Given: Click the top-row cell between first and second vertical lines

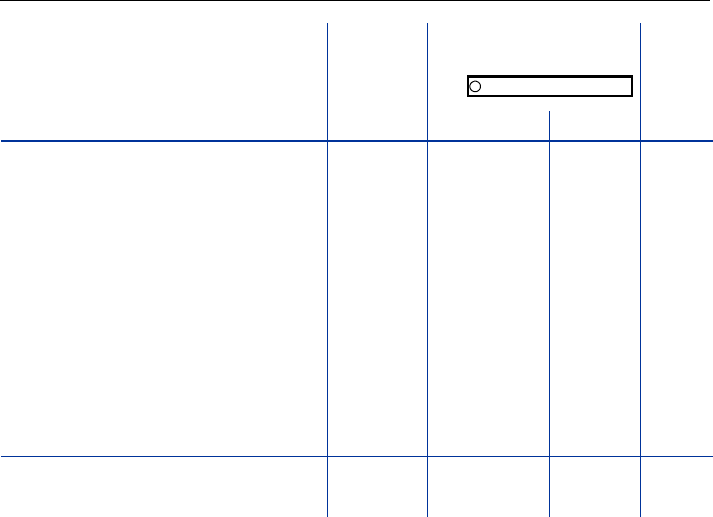Looking at the screenshot, I should pyautogui.click(x=377, y=81).
